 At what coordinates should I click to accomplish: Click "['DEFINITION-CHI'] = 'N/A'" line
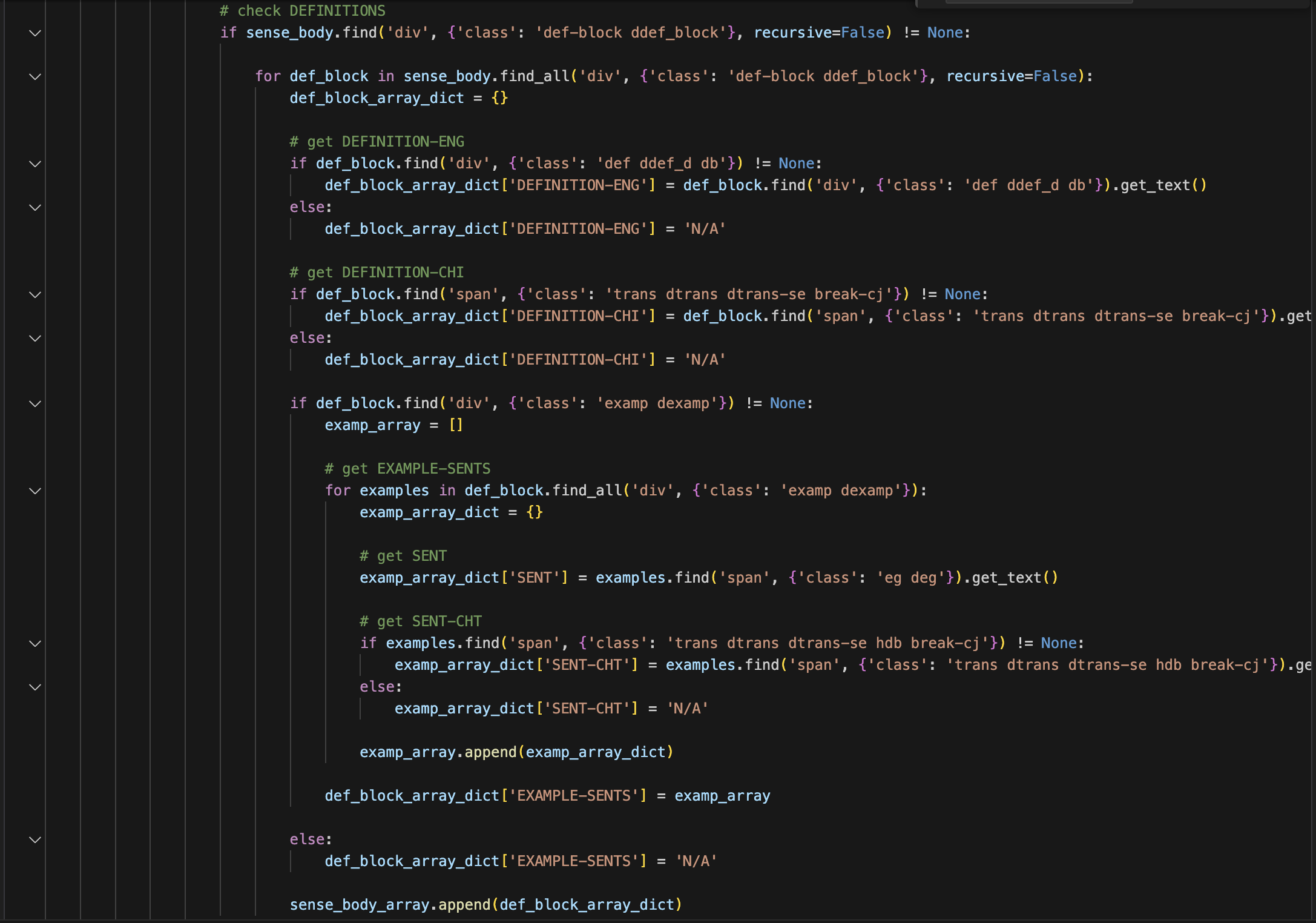[x=525, y=360]
